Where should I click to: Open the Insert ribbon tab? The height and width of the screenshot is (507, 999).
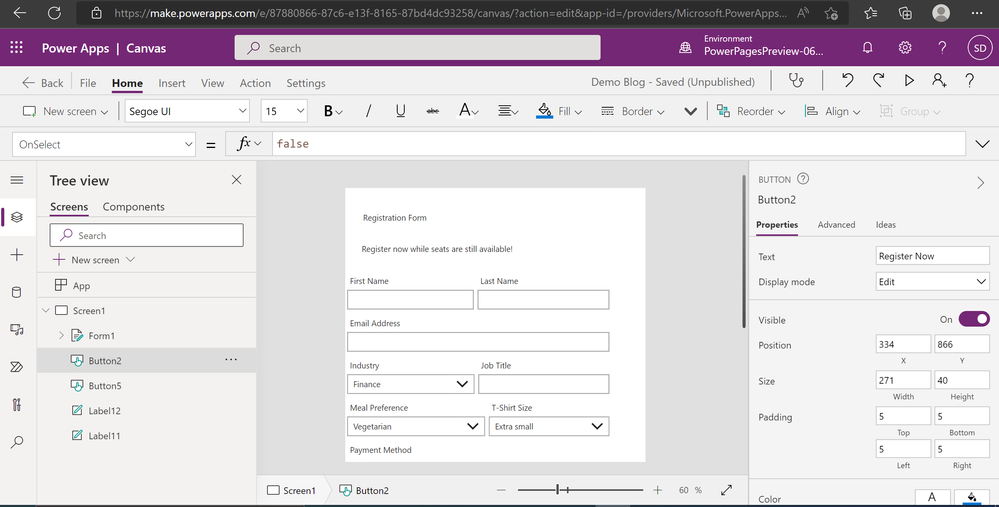(x=171, y=83)
